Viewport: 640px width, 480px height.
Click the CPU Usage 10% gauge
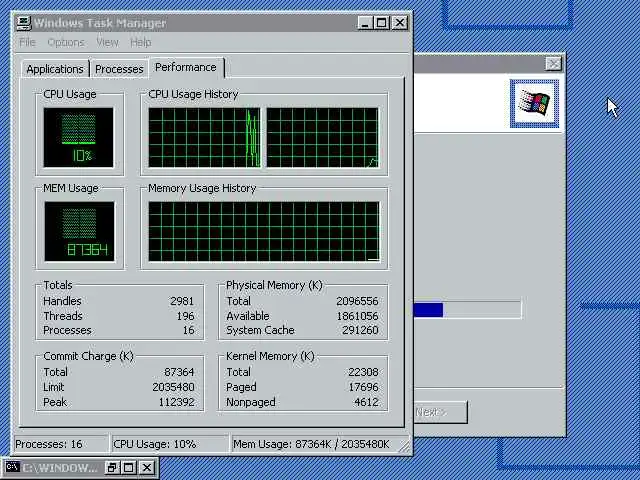pyautogui.click(x=78, y=137)
